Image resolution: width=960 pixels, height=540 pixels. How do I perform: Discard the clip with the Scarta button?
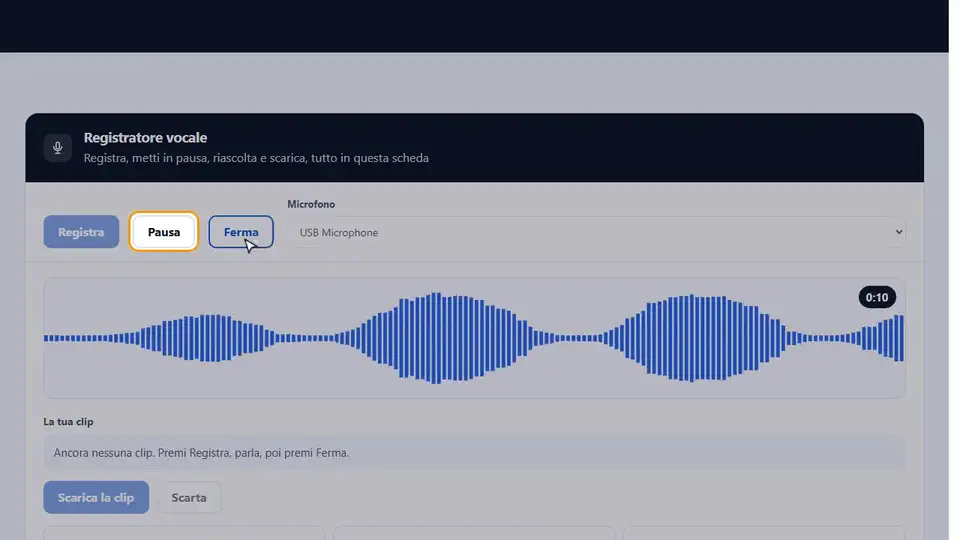point(189,498)
